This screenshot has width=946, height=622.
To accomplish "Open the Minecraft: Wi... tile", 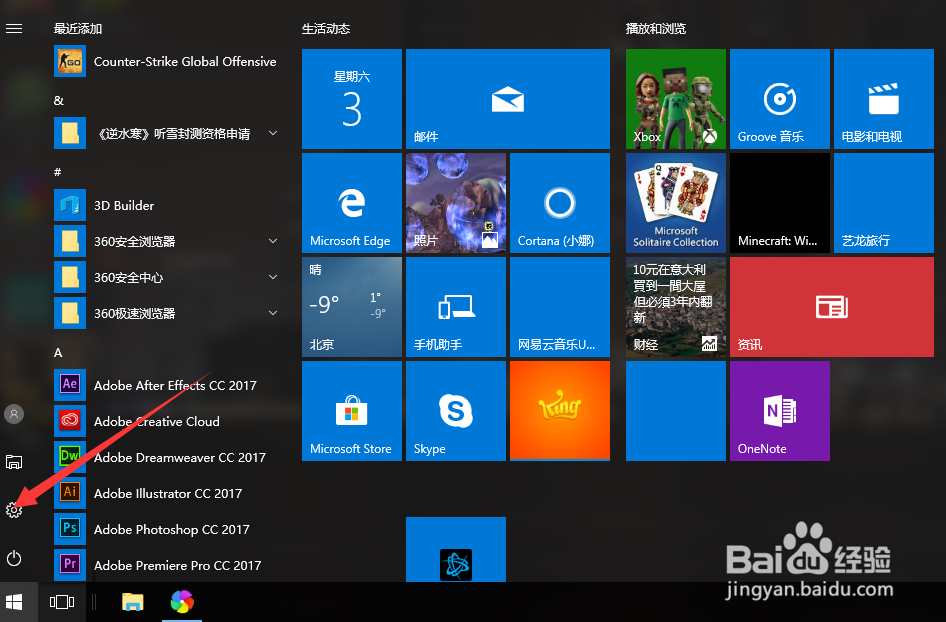I will (779, 203).
